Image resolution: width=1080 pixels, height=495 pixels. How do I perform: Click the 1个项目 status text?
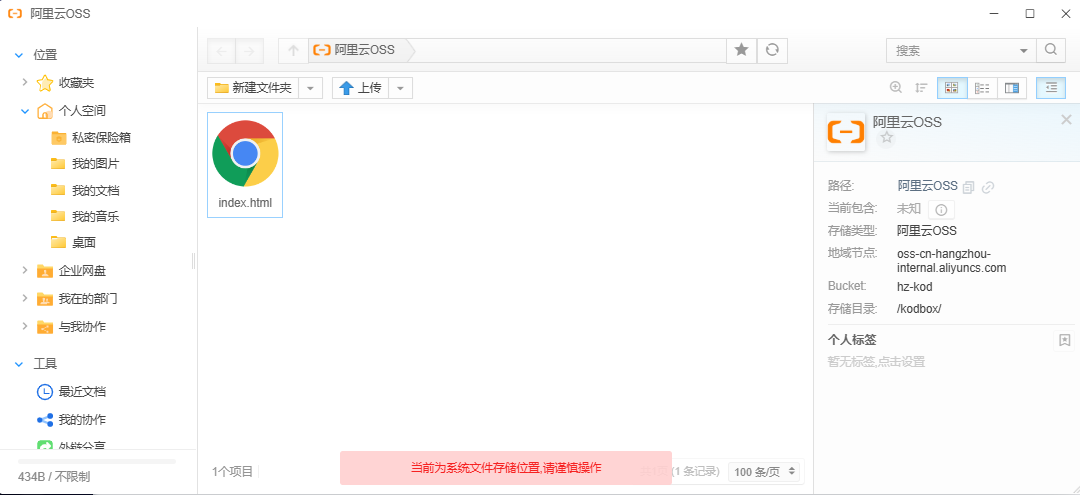pos(233,472)
